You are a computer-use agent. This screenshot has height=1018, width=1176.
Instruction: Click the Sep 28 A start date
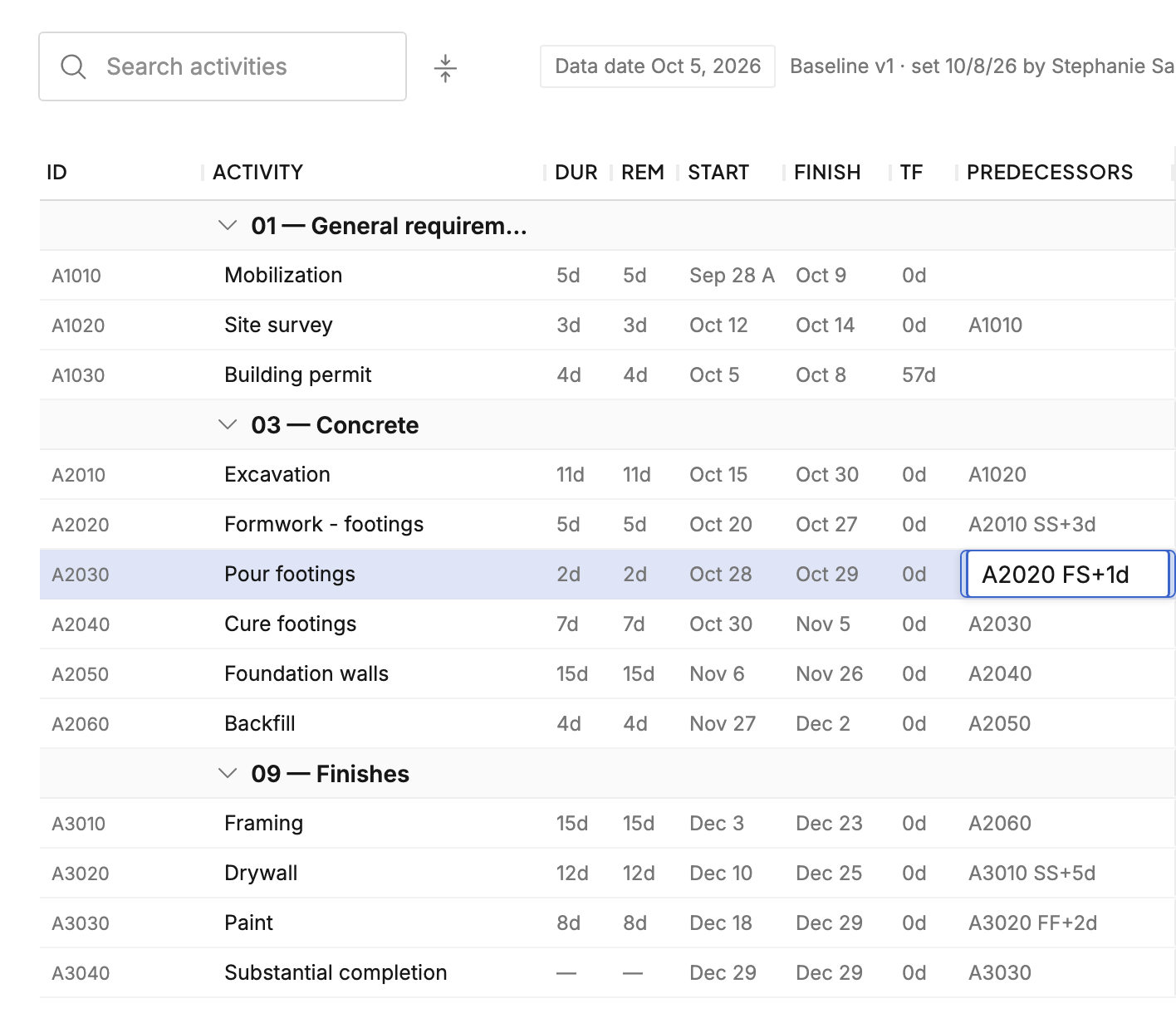(732, 275)
